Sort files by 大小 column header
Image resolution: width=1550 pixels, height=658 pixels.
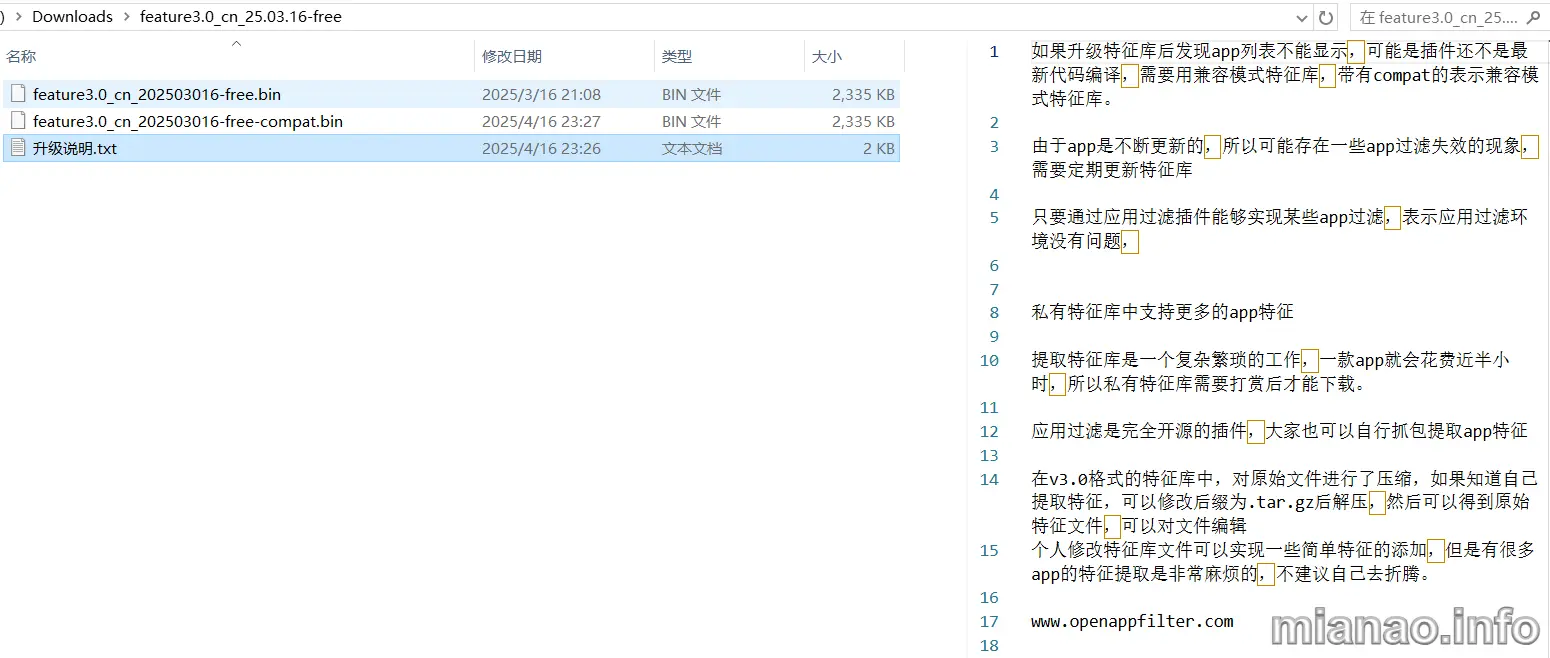827,57
